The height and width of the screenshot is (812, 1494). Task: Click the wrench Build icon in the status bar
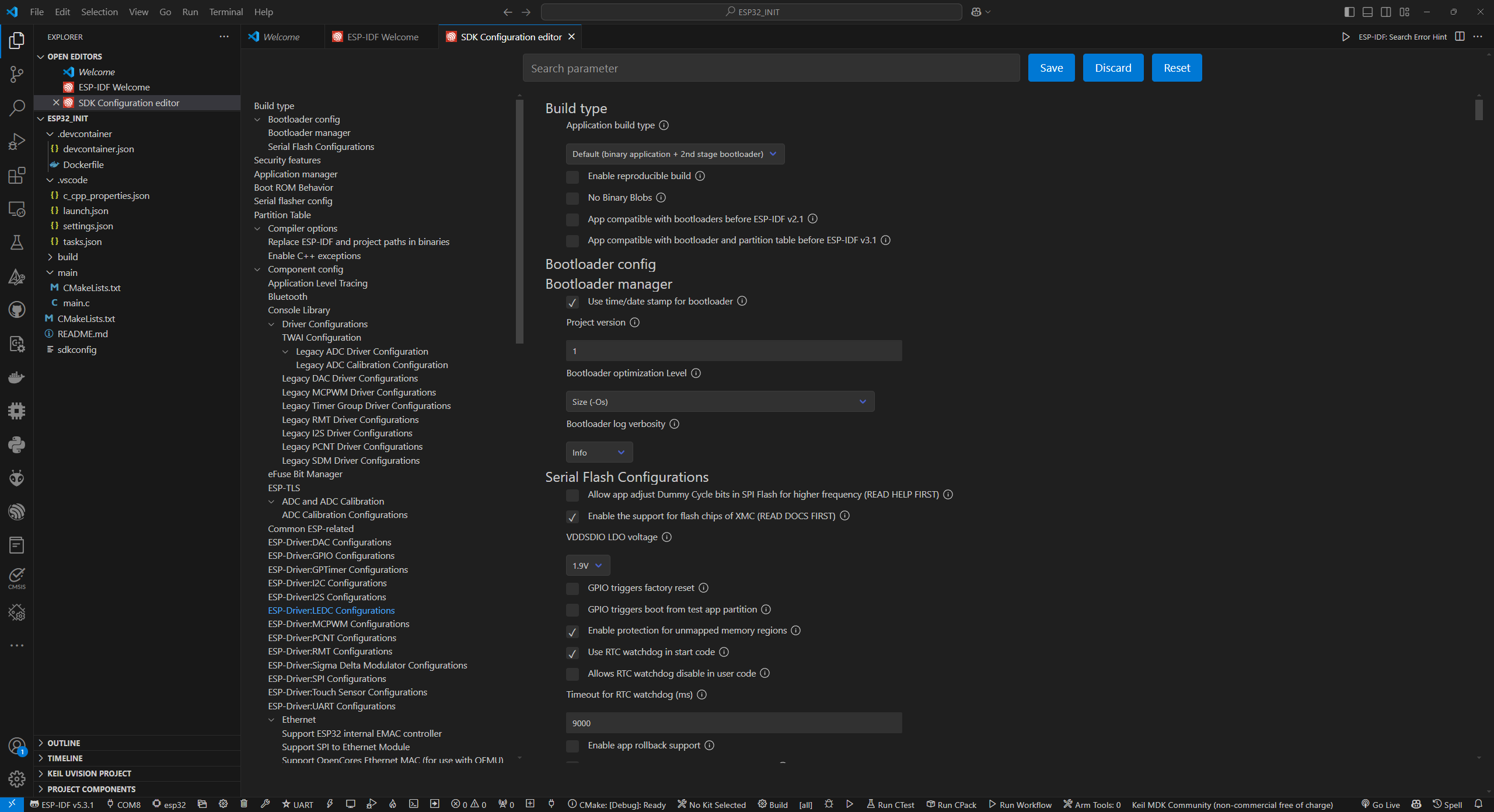click(x=266, y=804)
